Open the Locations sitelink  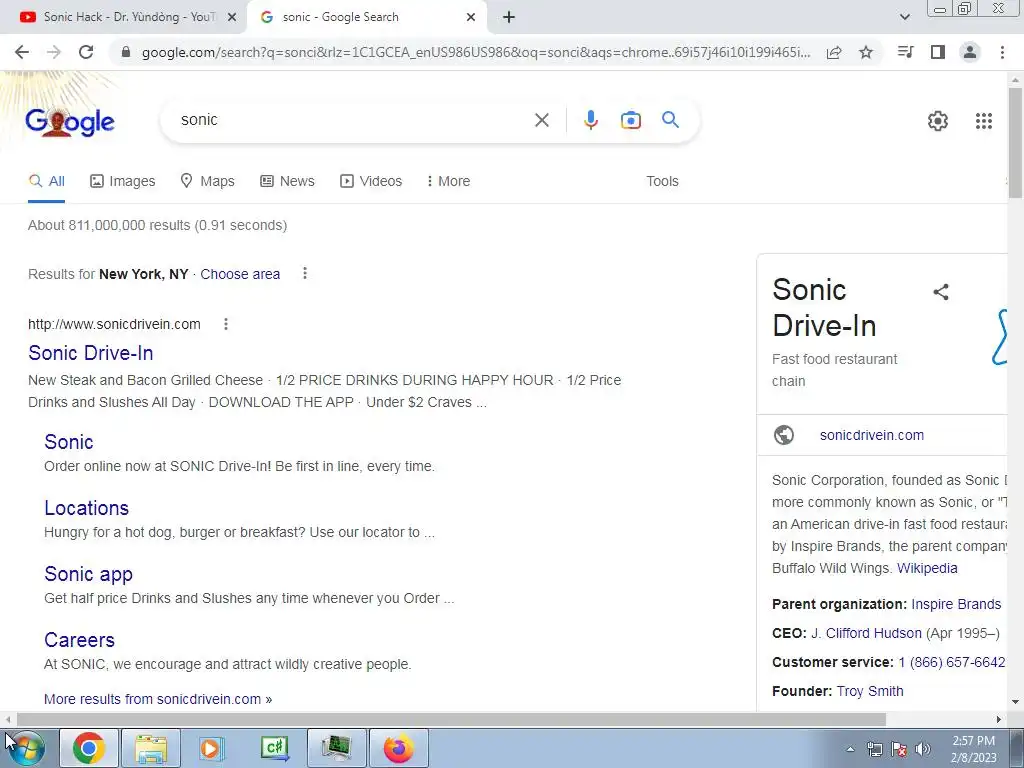click(86, 508)
